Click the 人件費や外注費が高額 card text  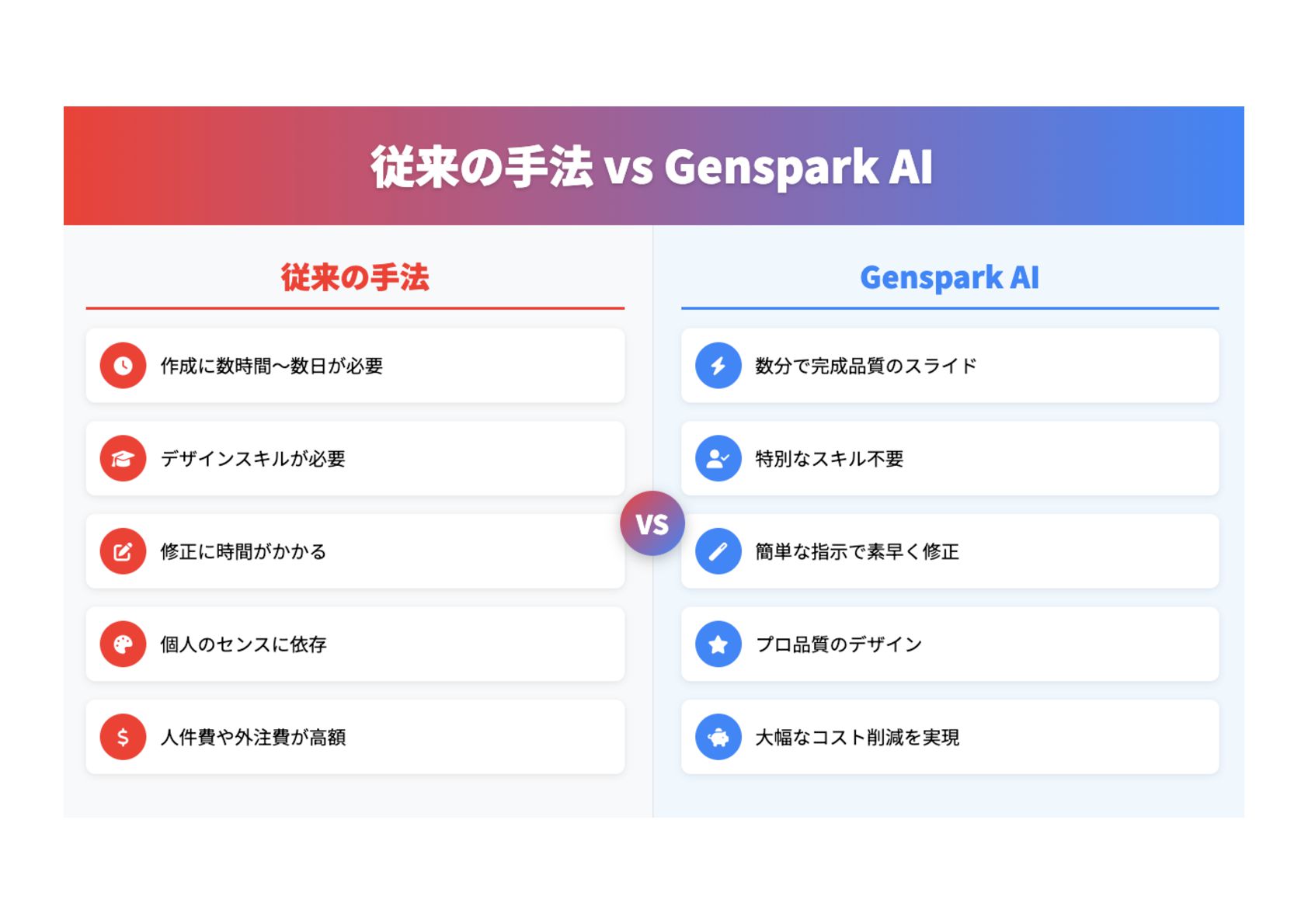(x=252, y=737)
